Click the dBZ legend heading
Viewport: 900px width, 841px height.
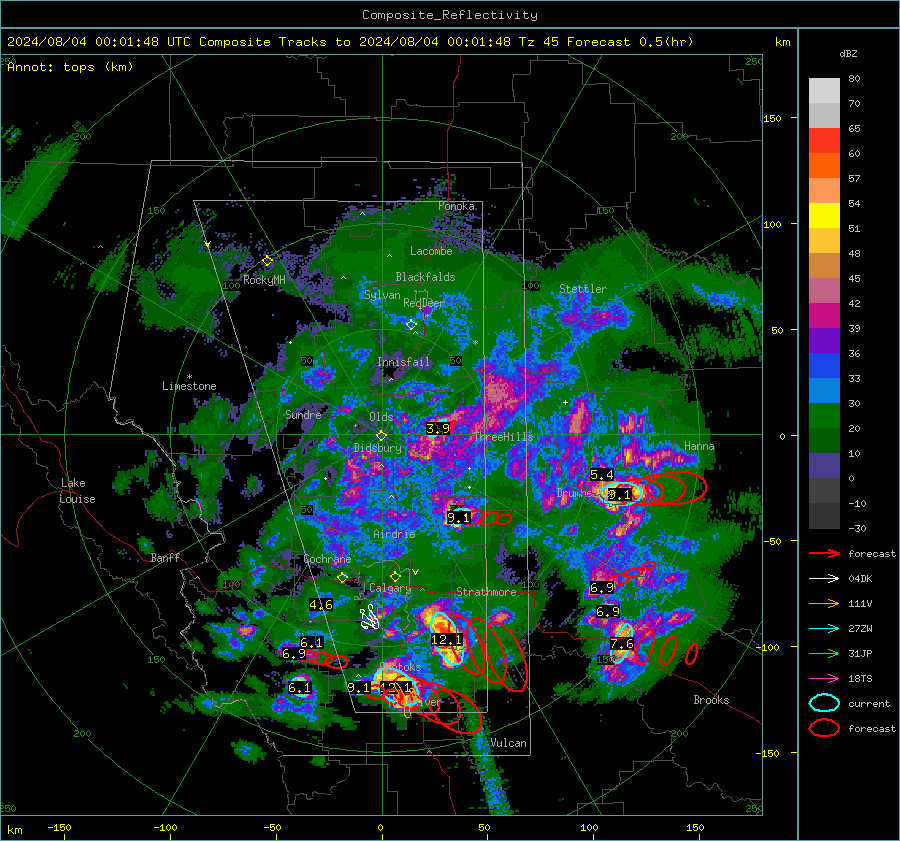(848, 54)
